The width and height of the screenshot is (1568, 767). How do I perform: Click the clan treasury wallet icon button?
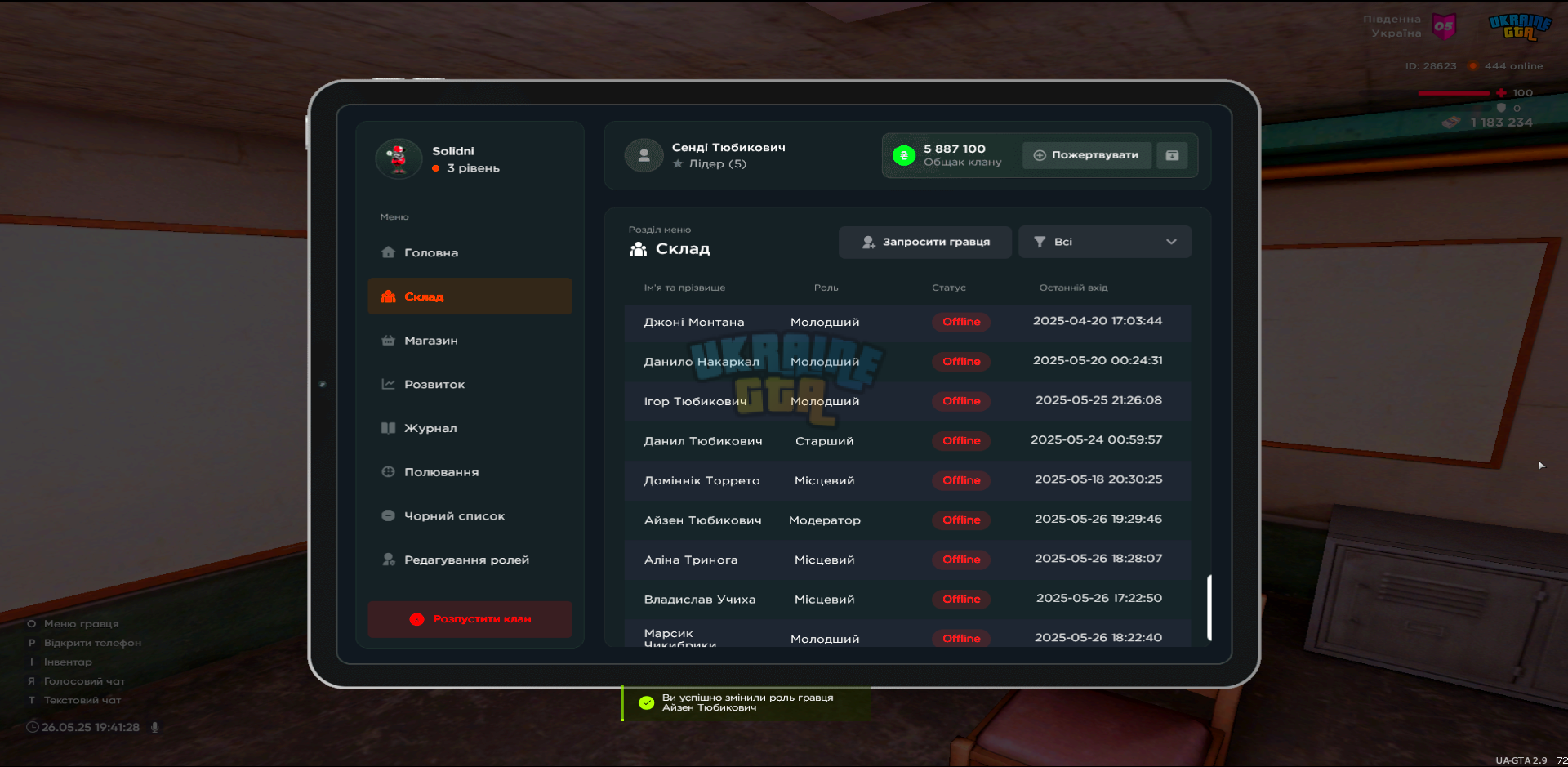coord(1172,155)
